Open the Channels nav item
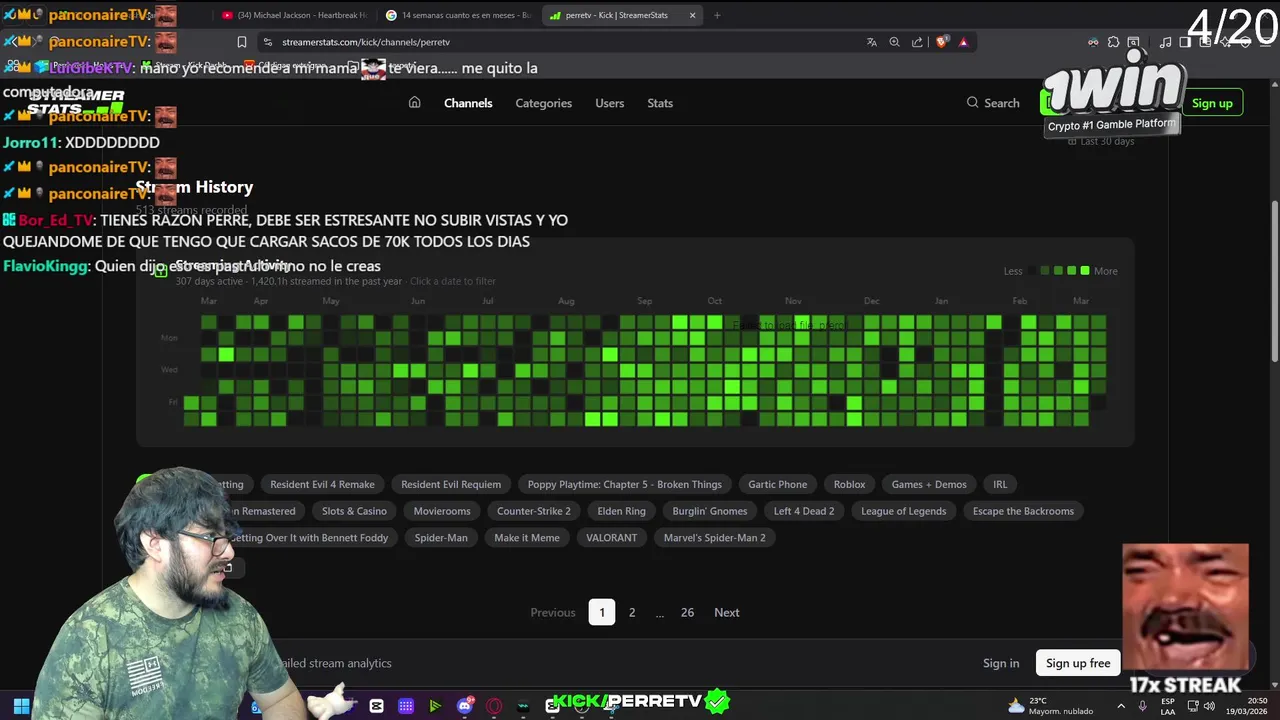This screenshot has height=720, width=1280. point(468,103)
